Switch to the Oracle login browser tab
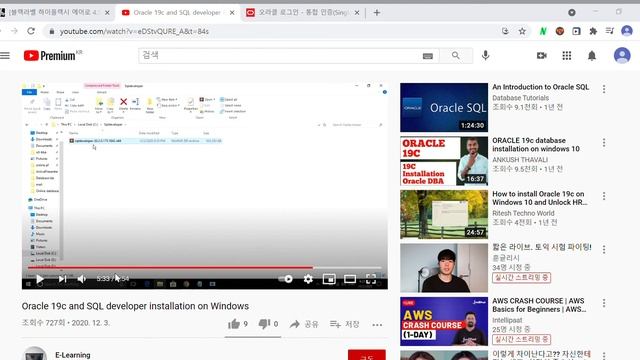 [303, 13]
